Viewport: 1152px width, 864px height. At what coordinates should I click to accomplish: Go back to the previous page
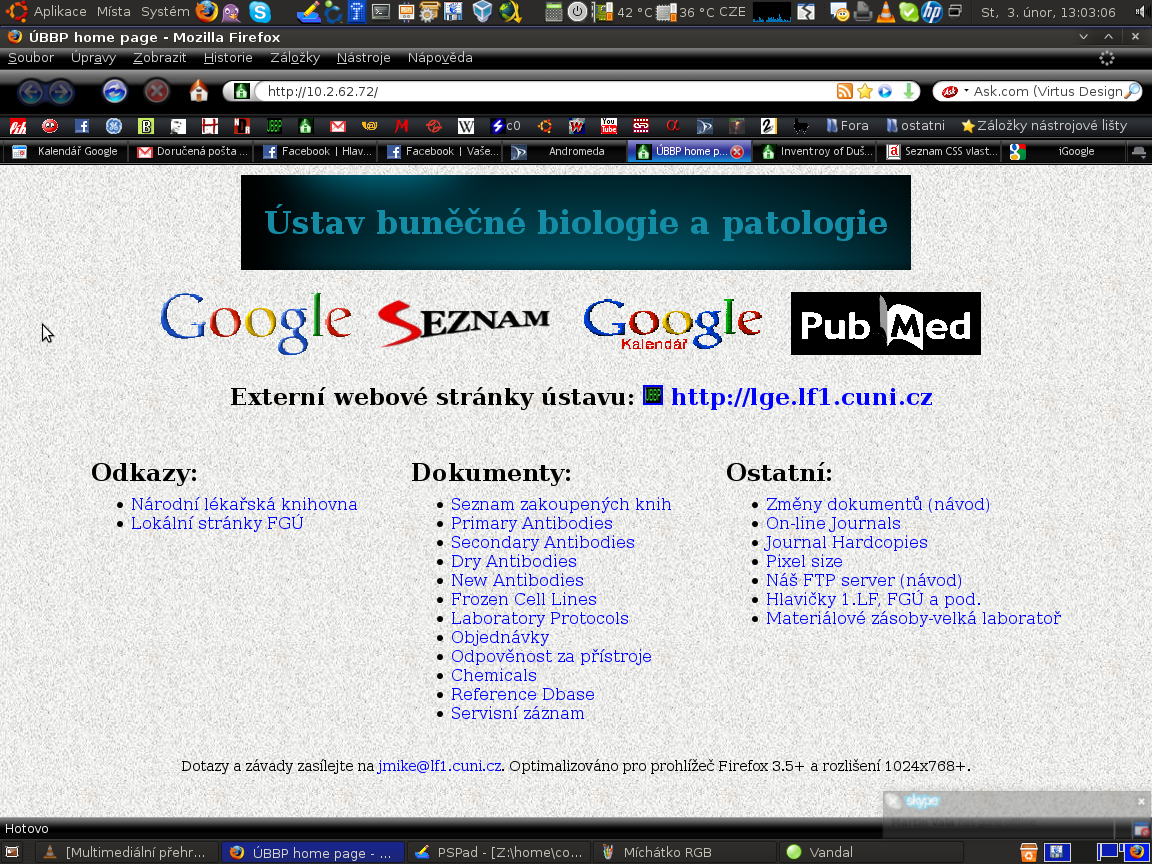tap(31, 92)
